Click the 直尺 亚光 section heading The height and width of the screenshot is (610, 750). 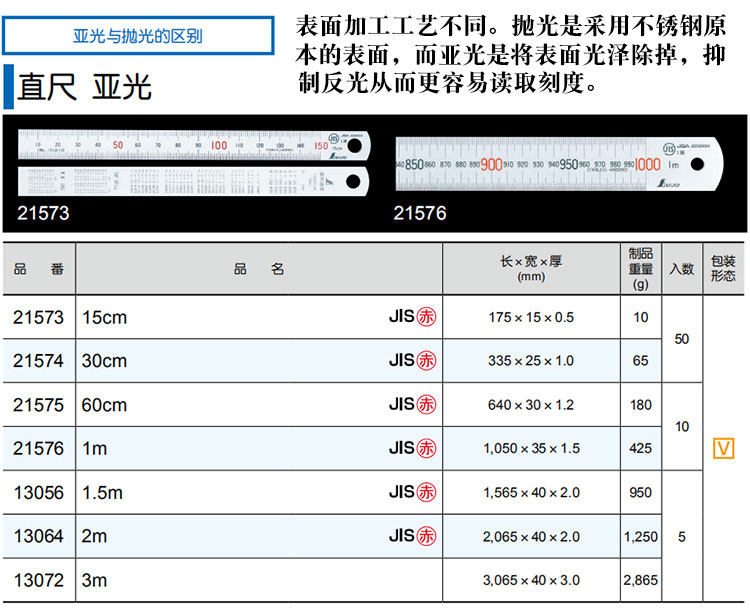pyautogui.click(x=84, y=87)
